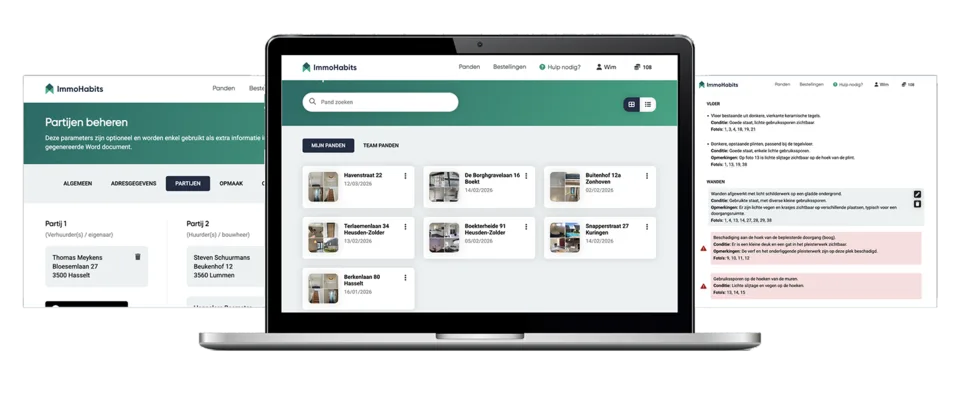This screenshot has height=394, width=960.
Task: Click the Partijen beheren page title
Action: 86,123
